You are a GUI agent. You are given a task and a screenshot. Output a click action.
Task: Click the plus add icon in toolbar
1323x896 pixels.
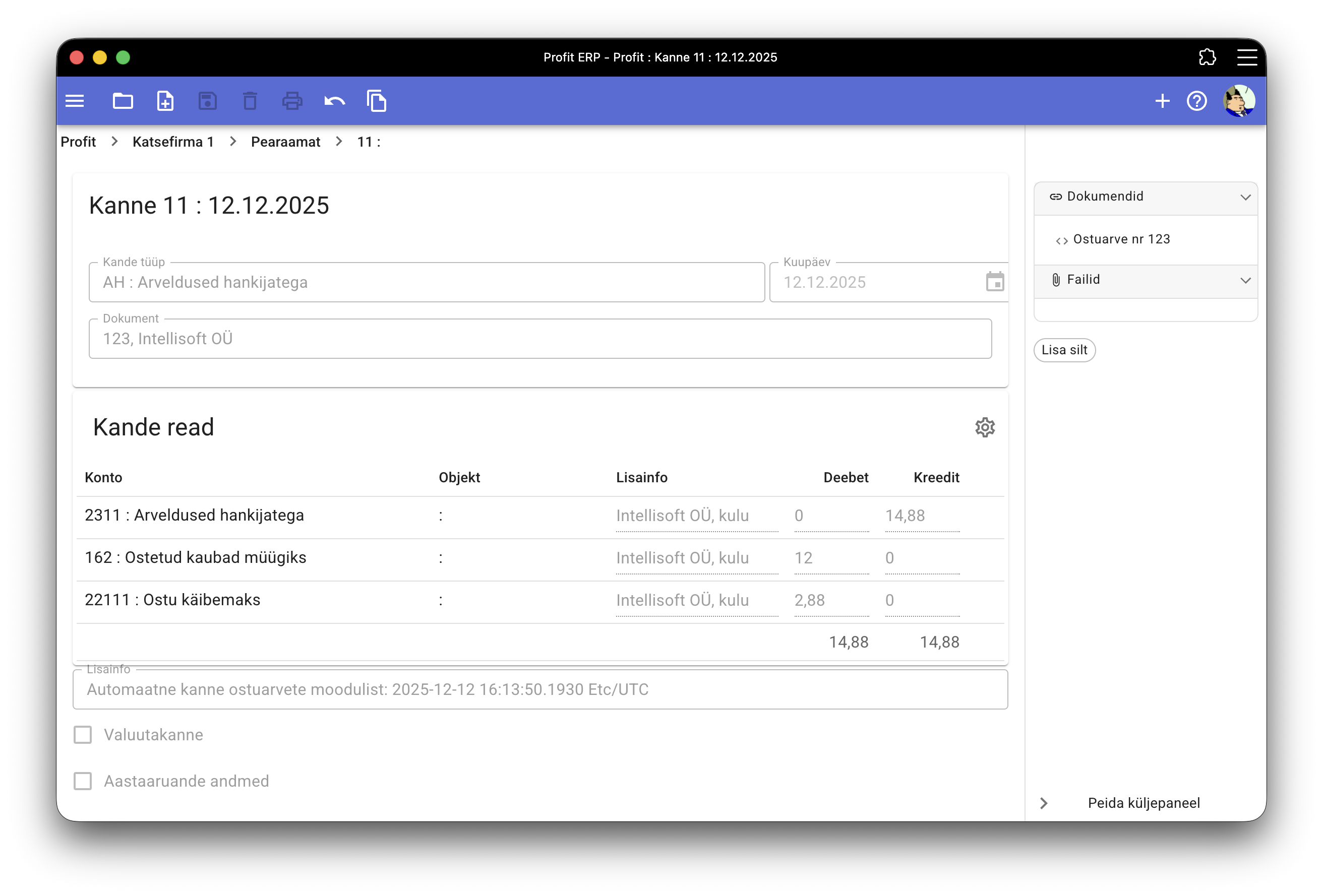click(1162, 101)
